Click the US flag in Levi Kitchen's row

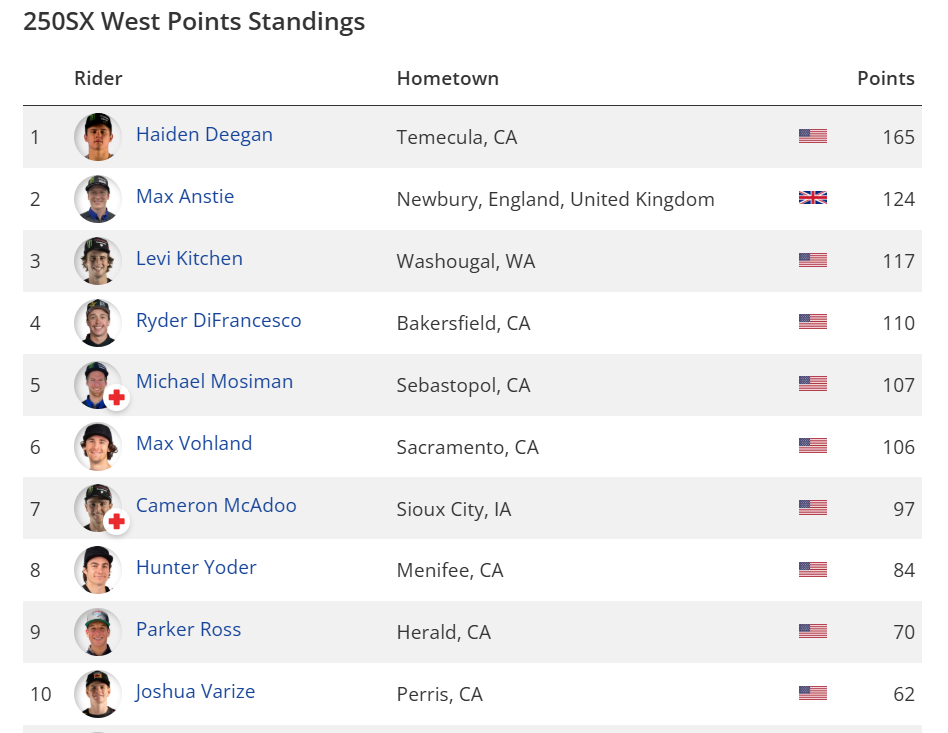(x=812, y=260)
